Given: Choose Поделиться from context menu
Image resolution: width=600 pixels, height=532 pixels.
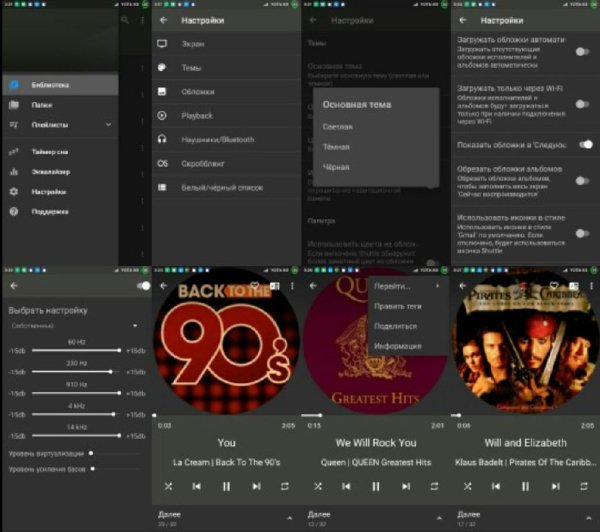Looking at the screenshot, I should point(408,326).
